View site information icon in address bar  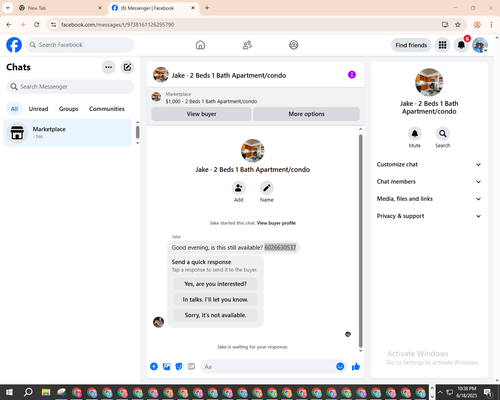pyautogui.click(x=54, y=25)
